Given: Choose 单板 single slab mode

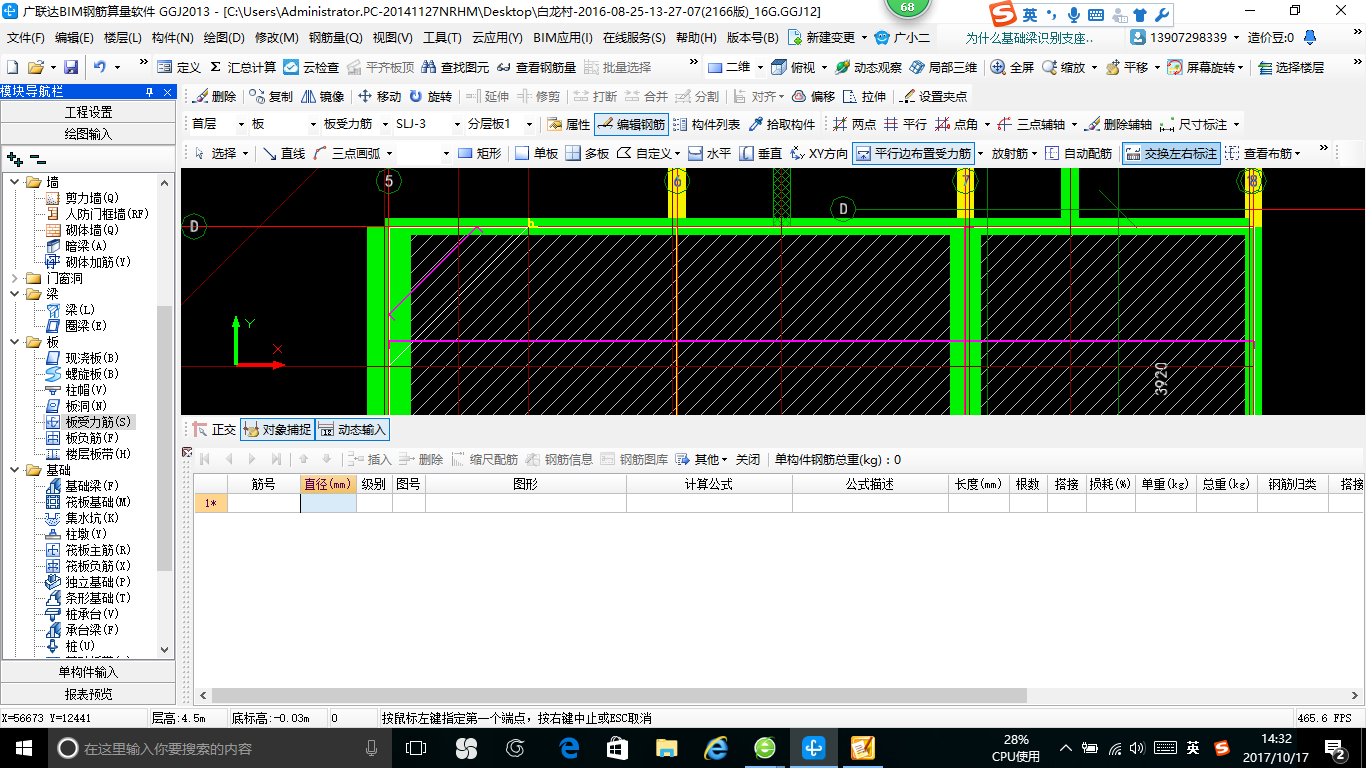Looking at the screenshot, I should [537, 153].
